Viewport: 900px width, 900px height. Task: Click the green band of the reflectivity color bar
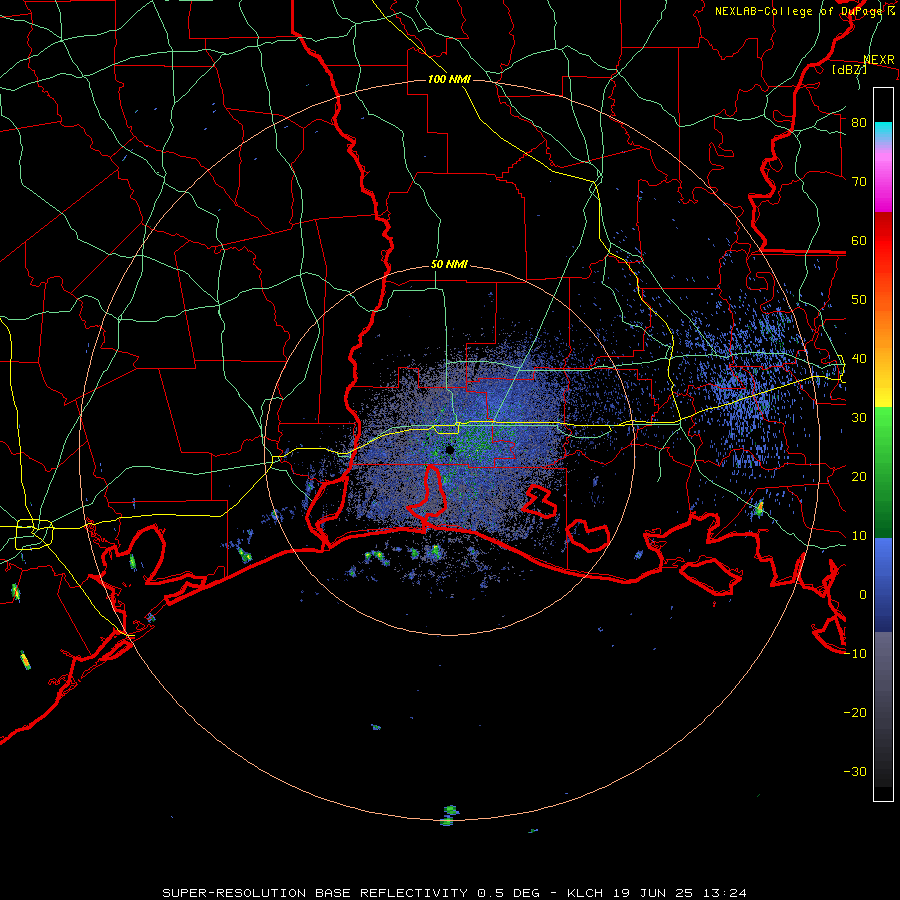(883, 471)
